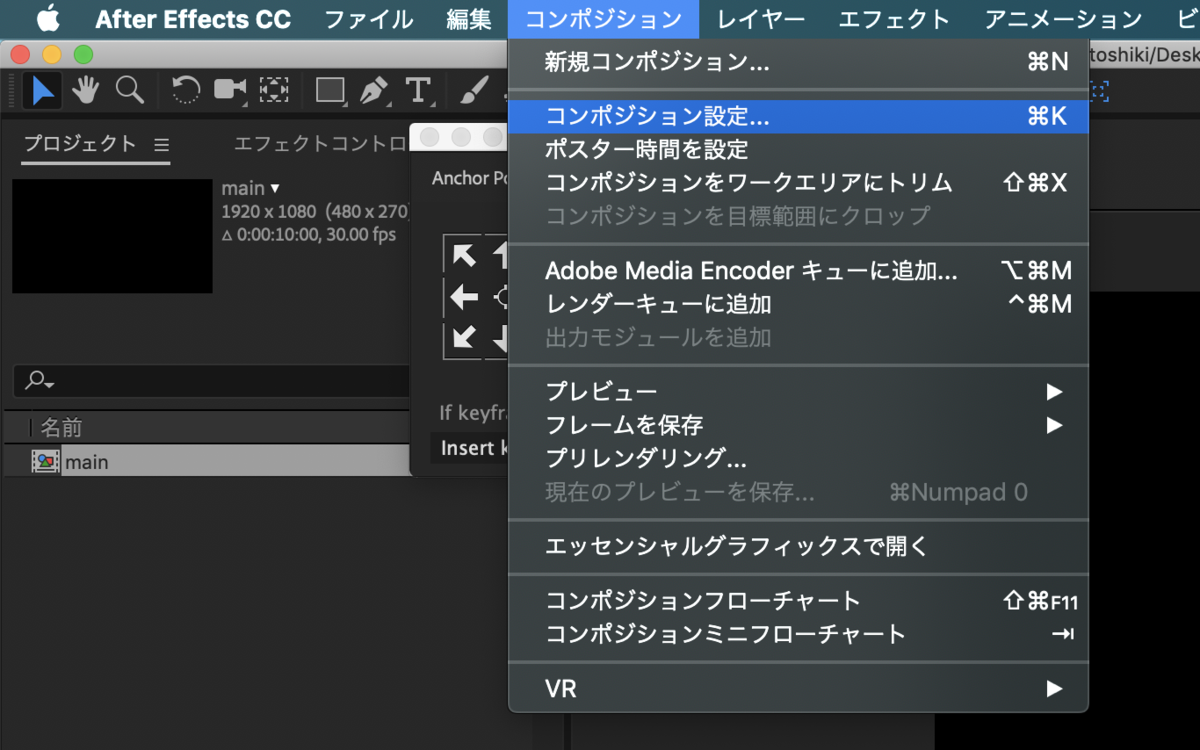Open the レイヤー menu
The height and width of the screenshot is (750, 1200).
[x=761, y=19]
